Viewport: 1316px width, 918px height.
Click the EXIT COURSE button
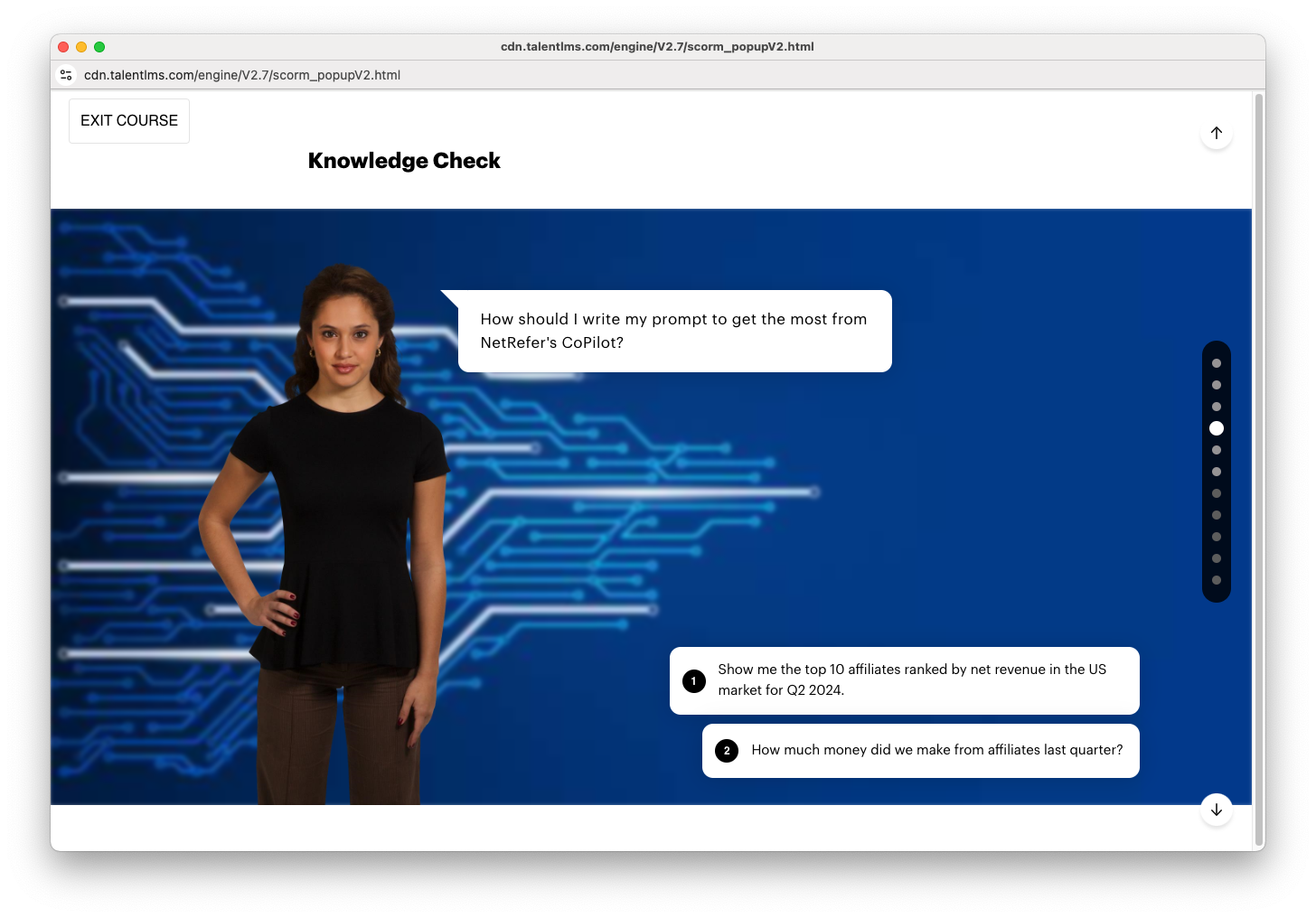pos(129,121)
